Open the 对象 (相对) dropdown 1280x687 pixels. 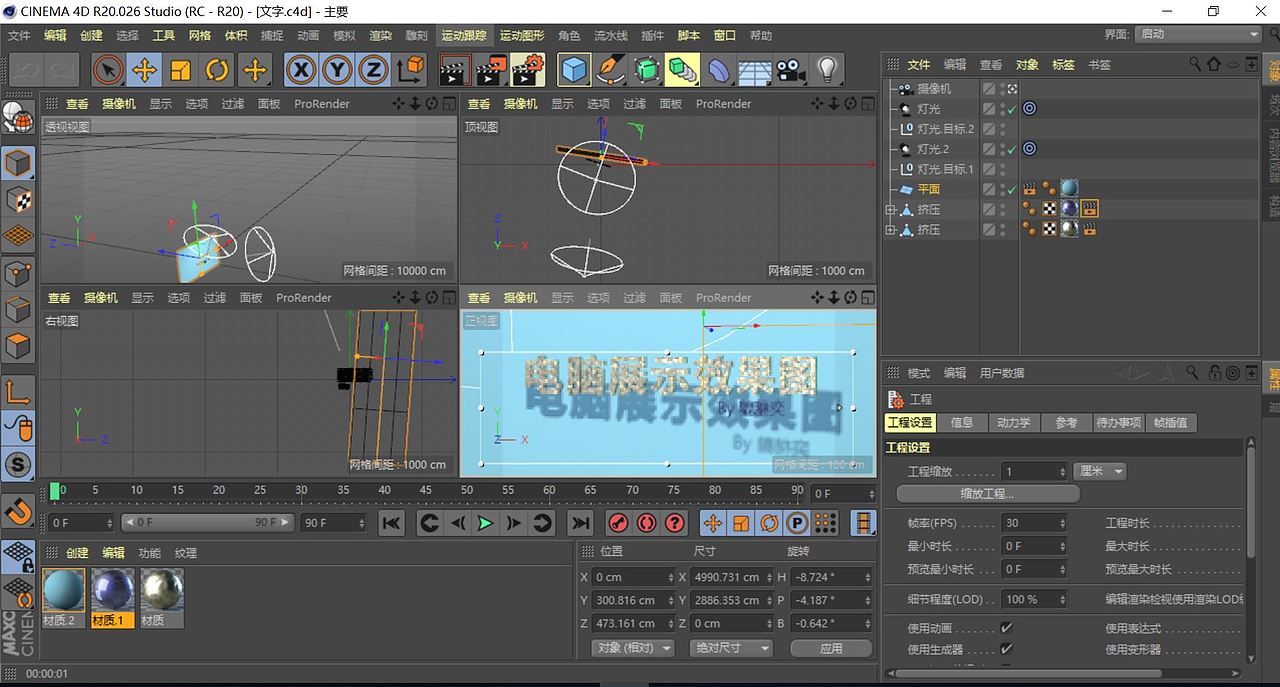[632, 648]
